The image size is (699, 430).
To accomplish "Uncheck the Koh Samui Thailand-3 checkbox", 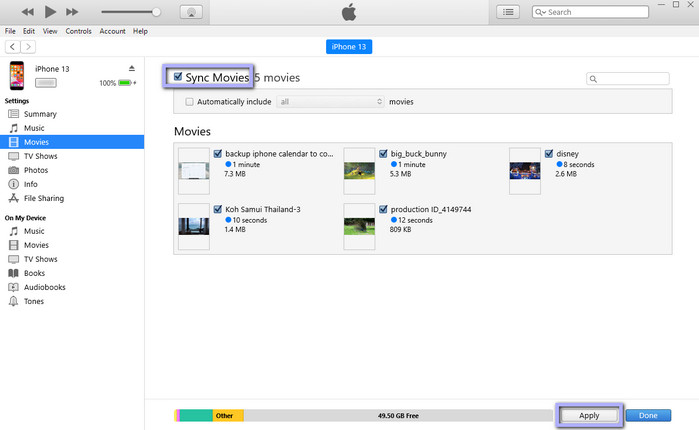I will [x=218, y=209].
